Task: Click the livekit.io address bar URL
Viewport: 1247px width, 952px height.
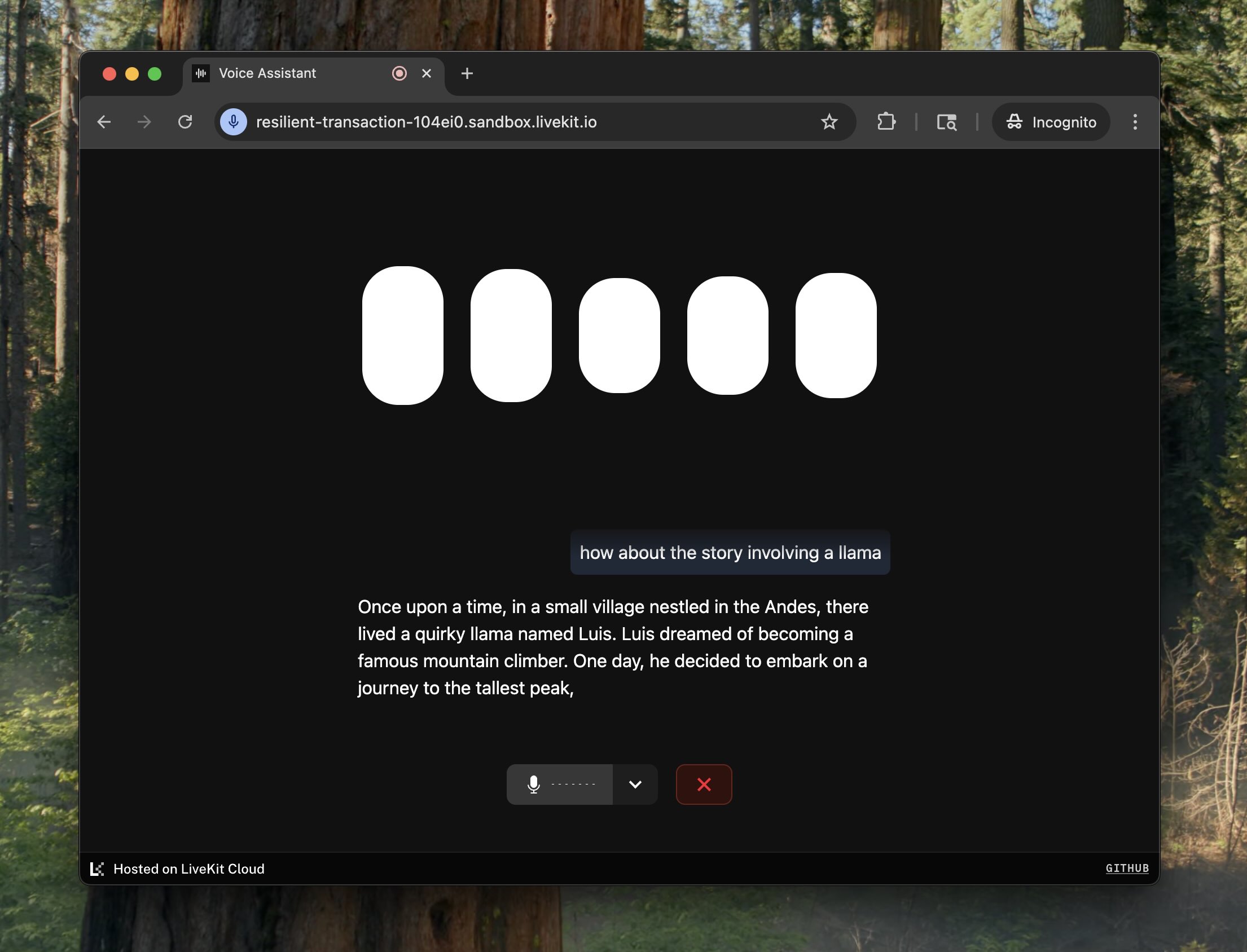Action: (425, 122)
